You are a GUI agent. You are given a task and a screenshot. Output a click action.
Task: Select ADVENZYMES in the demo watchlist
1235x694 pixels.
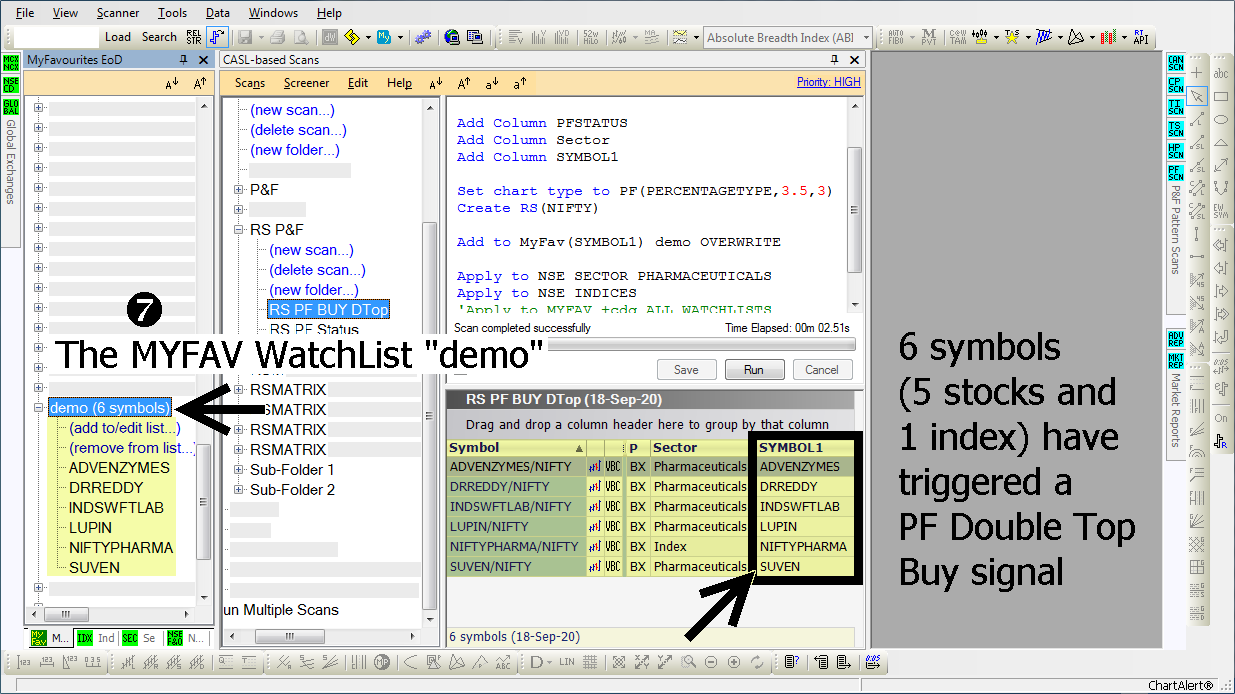click(x=120, y=468)
